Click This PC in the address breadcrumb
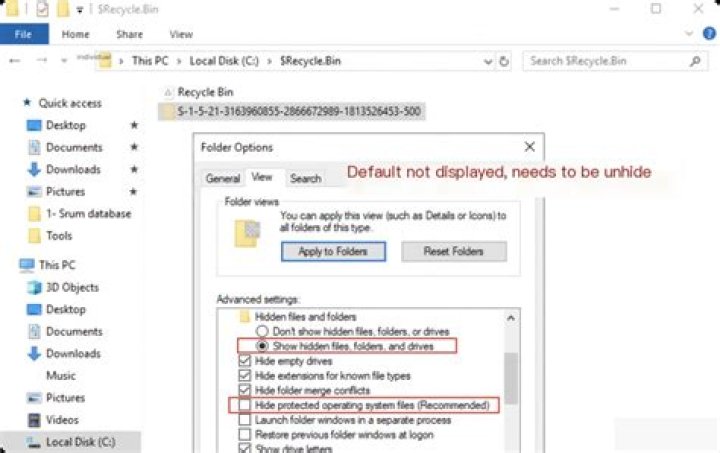The image size is (720, 453). click(150, 61)
